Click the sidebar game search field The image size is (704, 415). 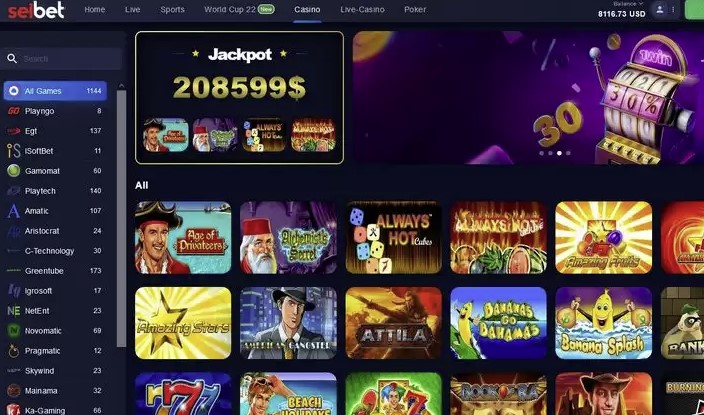tap(61, 59)
